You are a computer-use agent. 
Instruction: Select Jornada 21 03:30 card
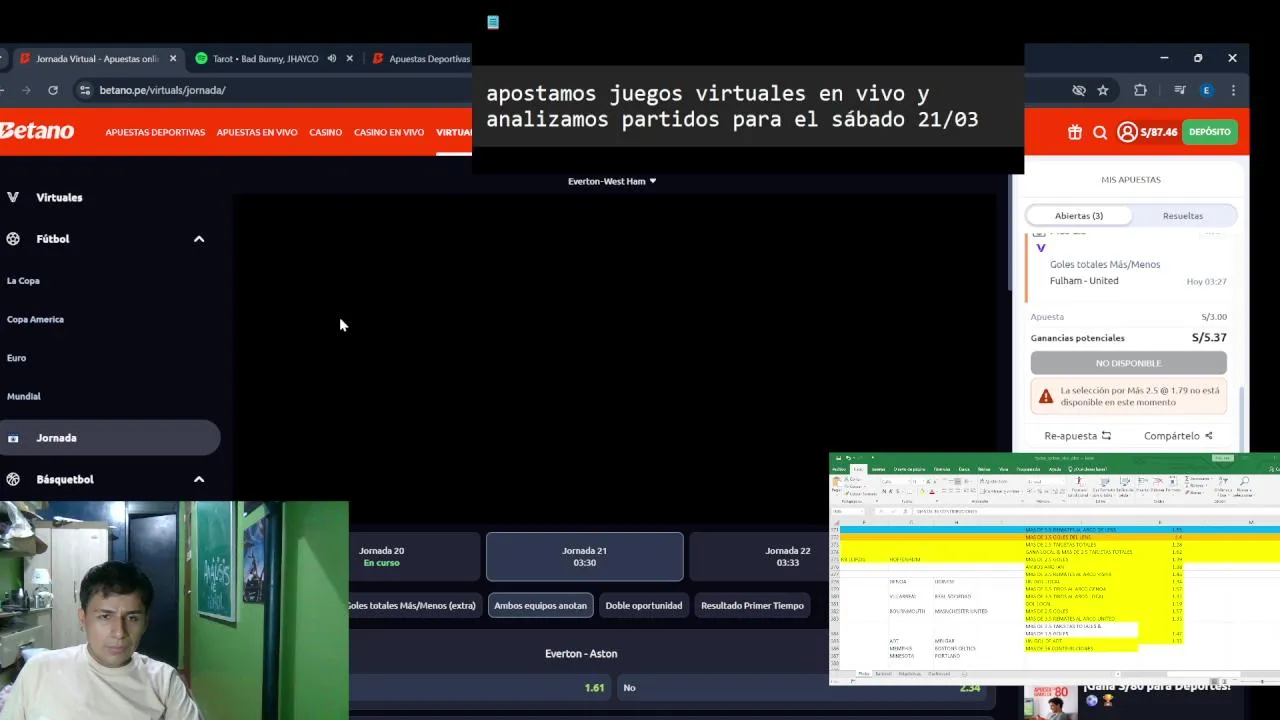(585, 557)
